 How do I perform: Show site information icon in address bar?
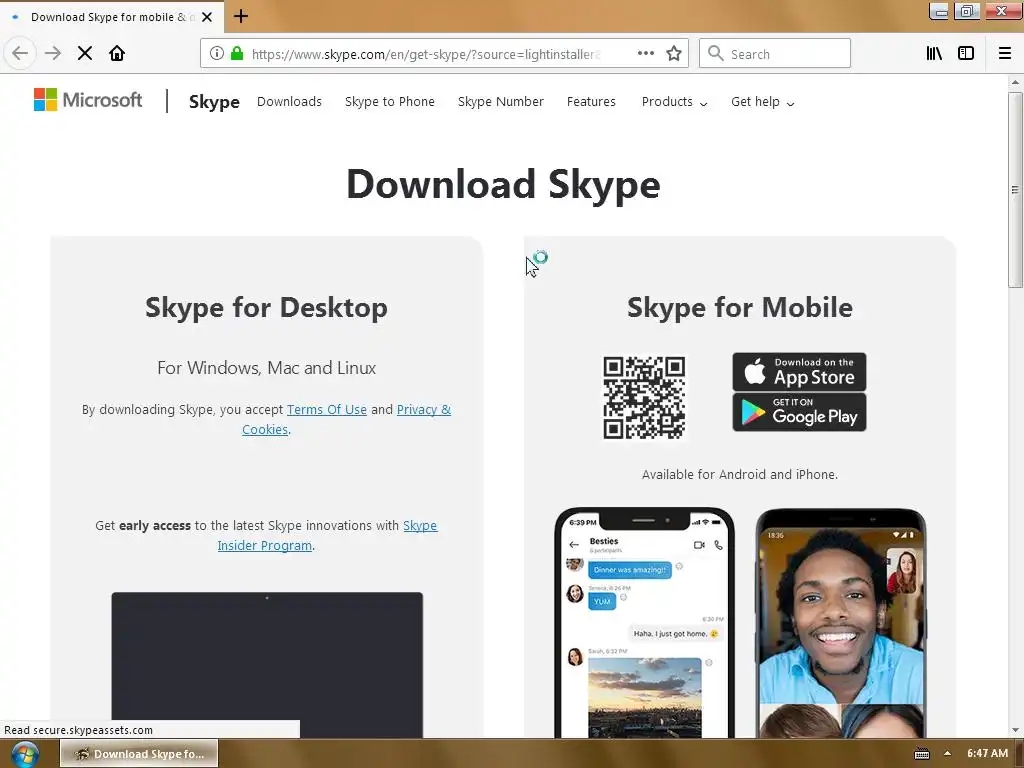pyautogui.click(x=217, y=54)
